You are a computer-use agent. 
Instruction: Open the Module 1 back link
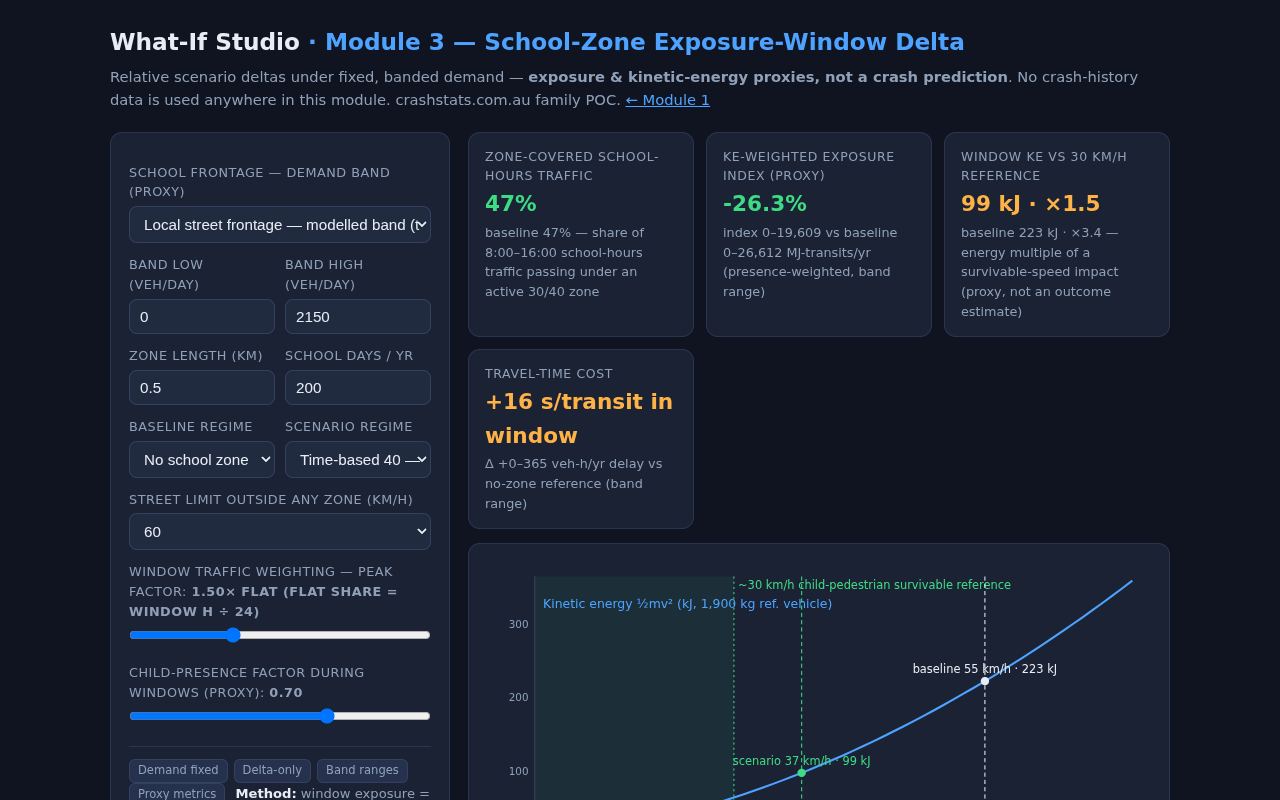pos(667,100)
